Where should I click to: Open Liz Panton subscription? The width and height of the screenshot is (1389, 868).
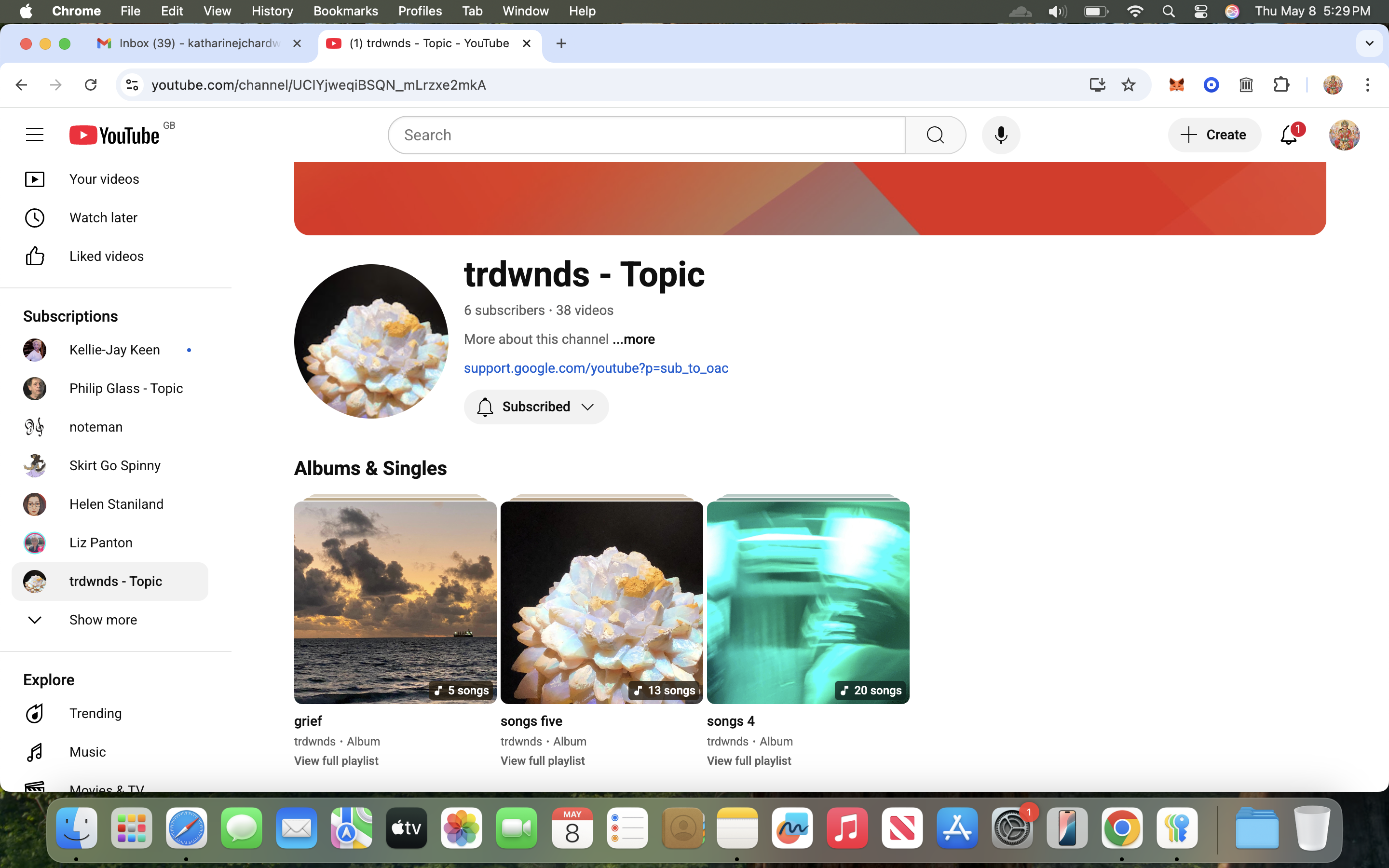[109, 542]
